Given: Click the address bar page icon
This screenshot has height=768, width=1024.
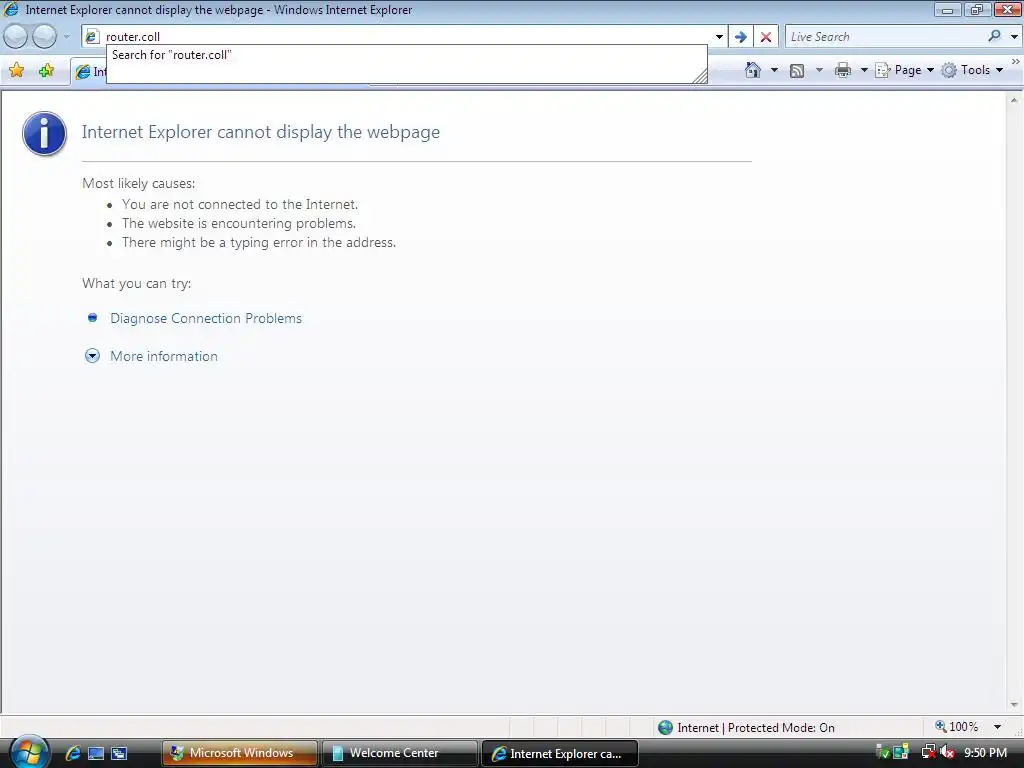Looking at the screenshot, I should pyautogui.click(x=92, y=37).
